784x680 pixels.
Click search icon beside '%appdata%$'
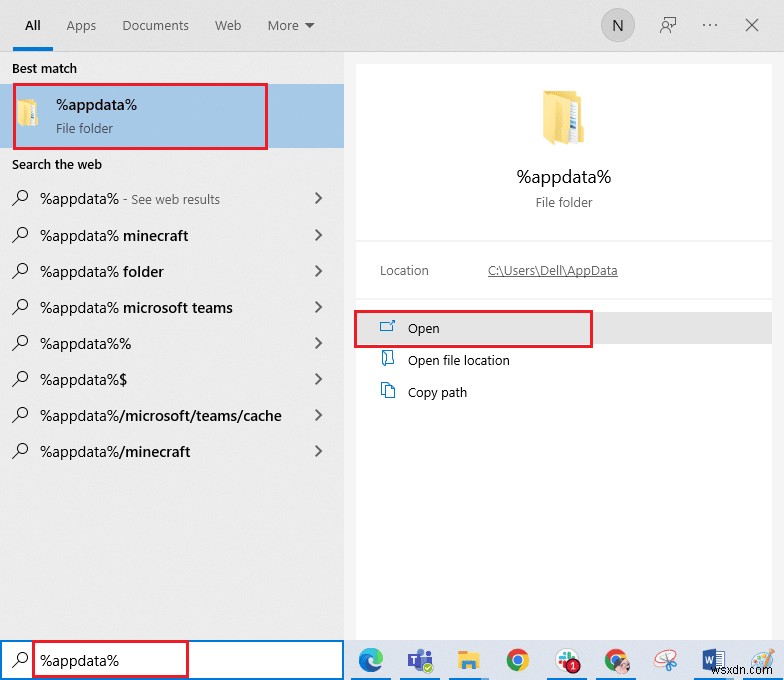20,378
